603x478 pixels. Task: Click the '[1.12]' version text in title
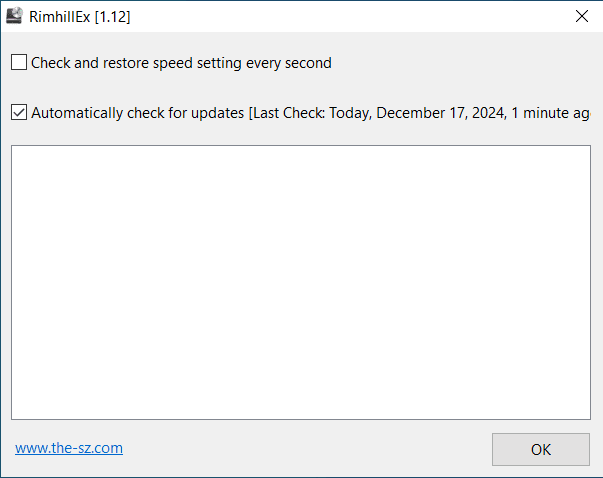click(x=112, y=17)
